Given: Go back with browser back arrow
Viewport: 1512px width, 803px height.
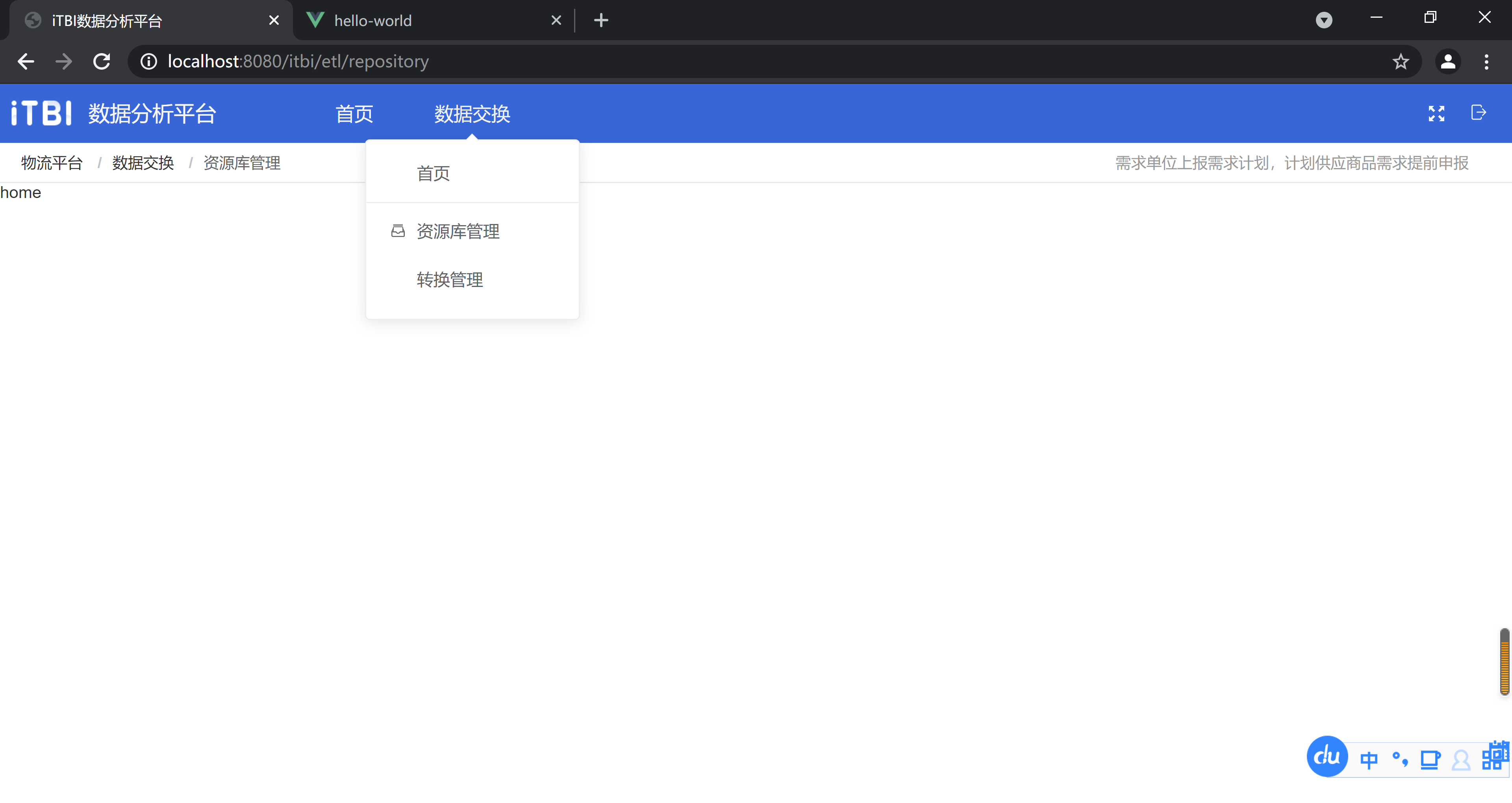Looking at the screenshot, I should [26, 61].
